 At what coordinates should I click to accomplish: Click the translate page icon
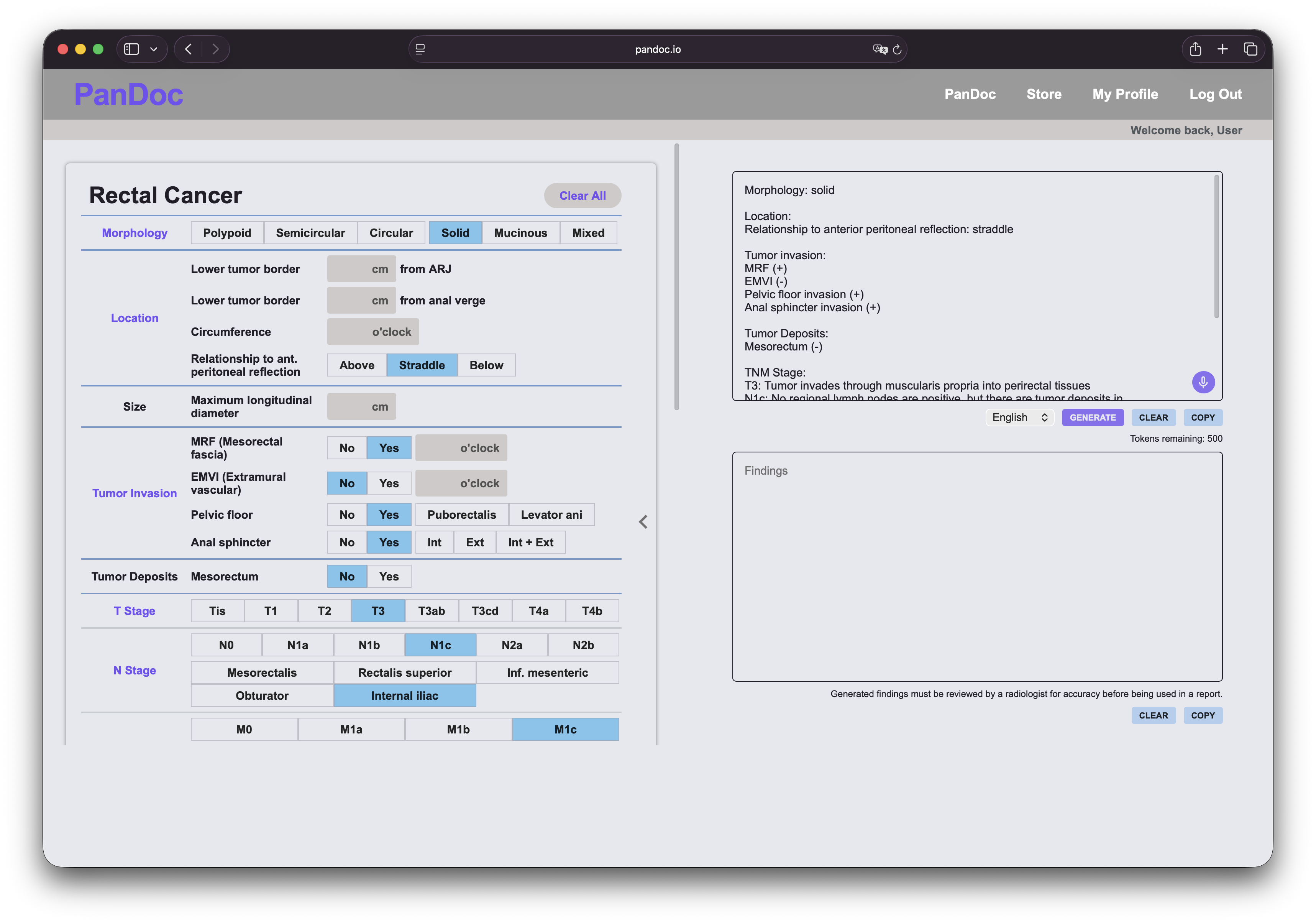(880, 49)
